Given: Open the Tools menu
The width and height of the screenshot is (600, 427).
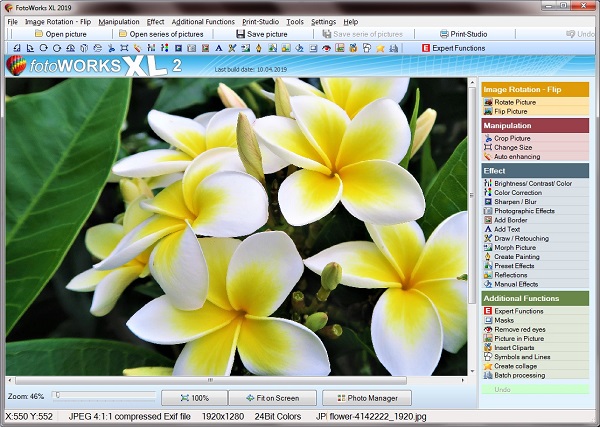Looking at the screenshot, I should point(295,21).
